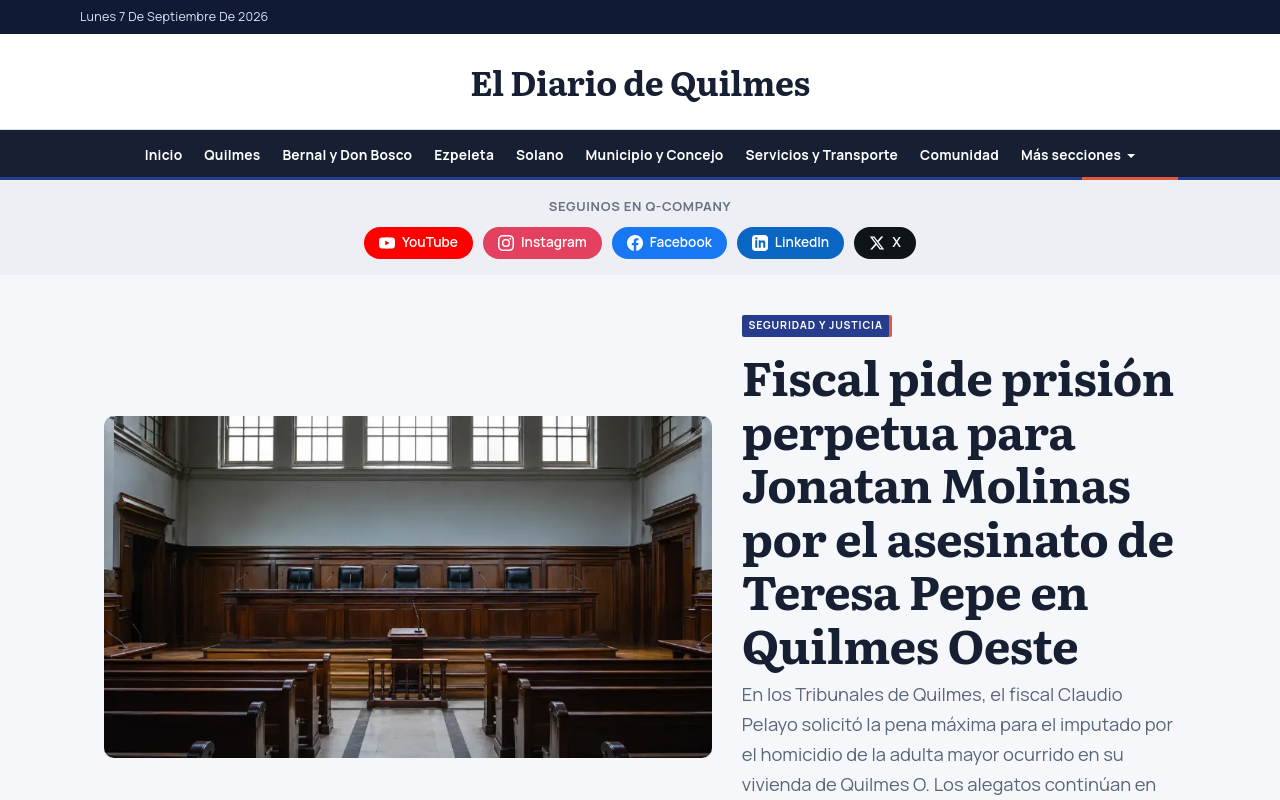Click the article summary about fiscal Claudio Pelayo
The width and height of the screenshot is (1280, 800).
(958, 740)
